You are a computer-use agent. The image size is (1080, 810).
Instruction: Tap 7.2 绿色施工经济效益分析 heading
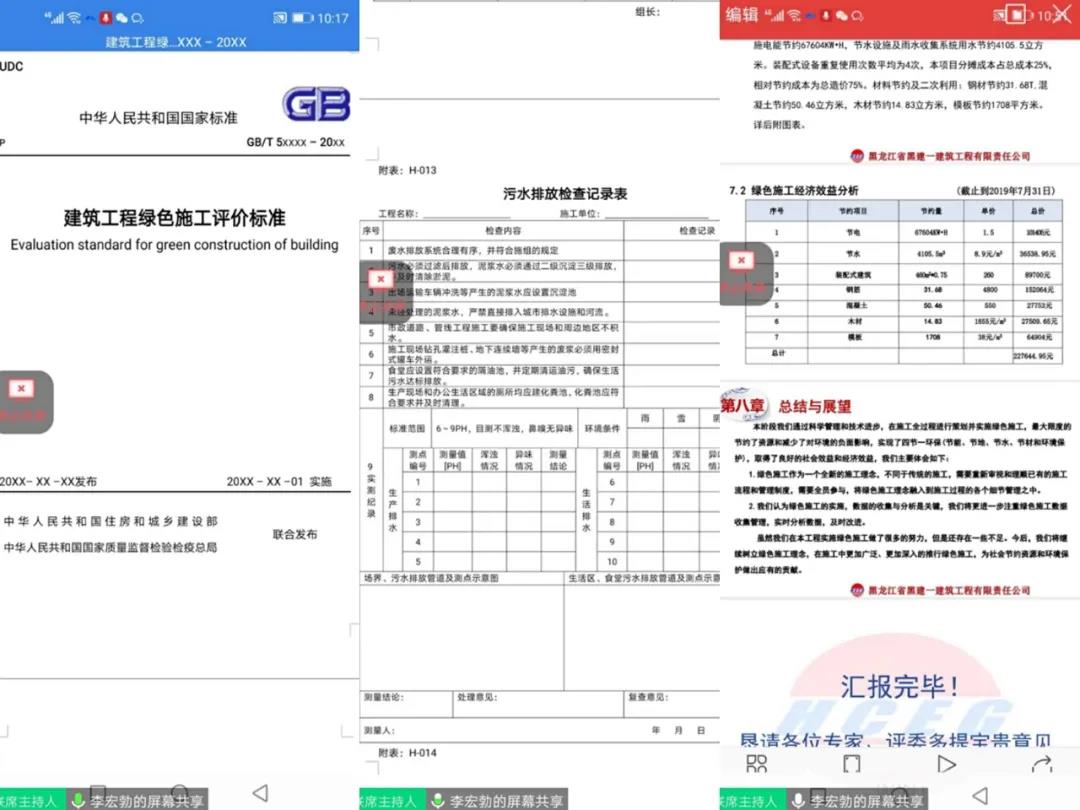[794, 190]
